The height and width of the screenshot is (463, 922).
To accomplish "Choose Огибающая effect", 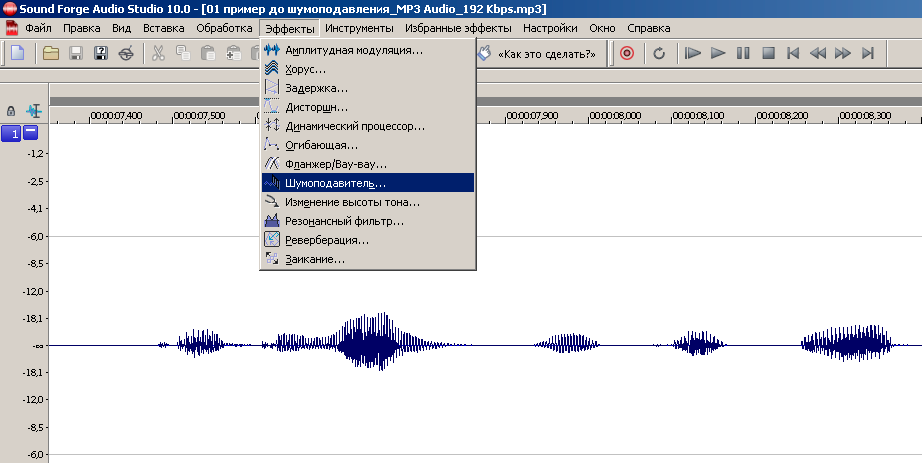I will pyautogui.click(x=368, y=145).
